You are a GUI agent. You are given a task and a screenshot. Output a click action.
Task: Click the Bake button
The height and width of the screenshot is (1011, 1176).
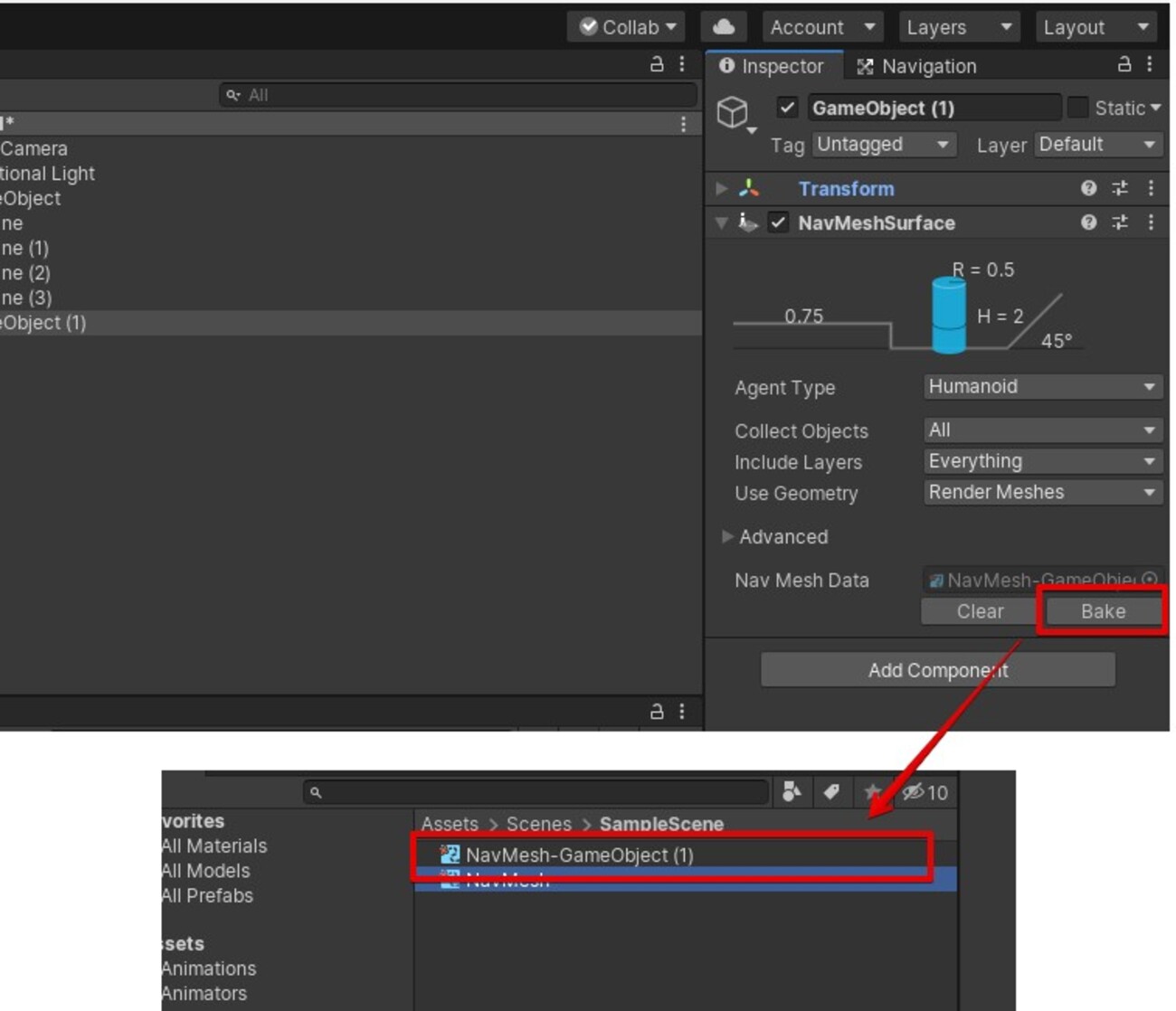1103,611
